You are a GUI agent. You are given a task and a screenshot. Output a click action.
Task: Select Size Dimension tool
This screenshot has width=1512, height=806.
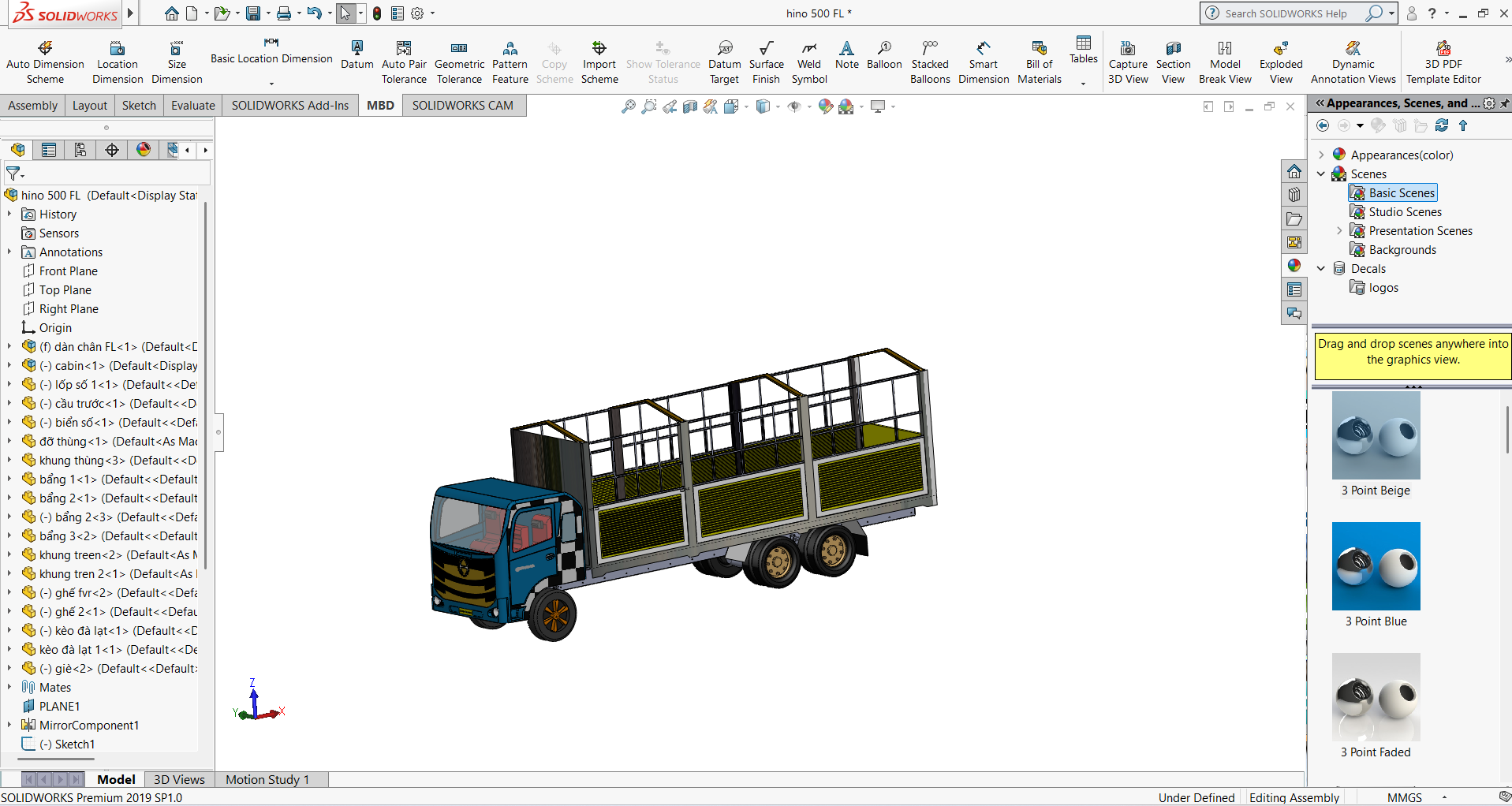pyautogui.click(x=177, y=62)
